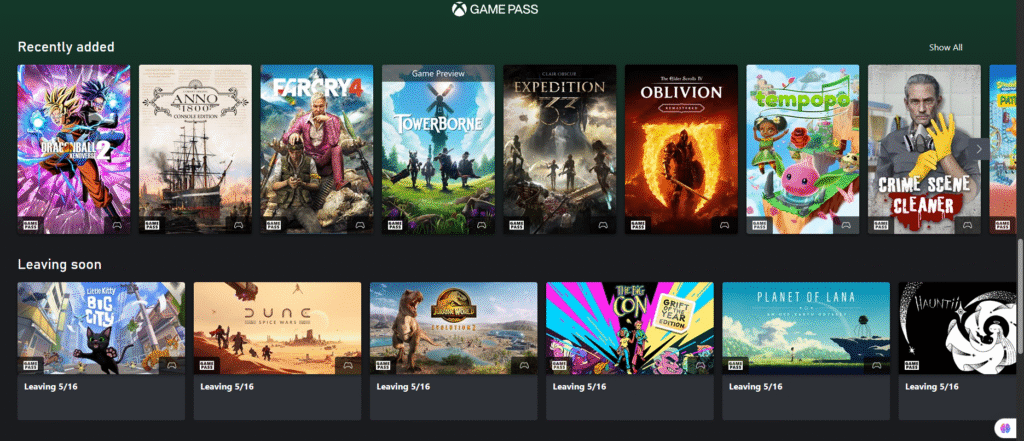Open Anno 1800 Console Edition tile
The width and height of the screenshot is (1024, 441).
pos(195,149)
